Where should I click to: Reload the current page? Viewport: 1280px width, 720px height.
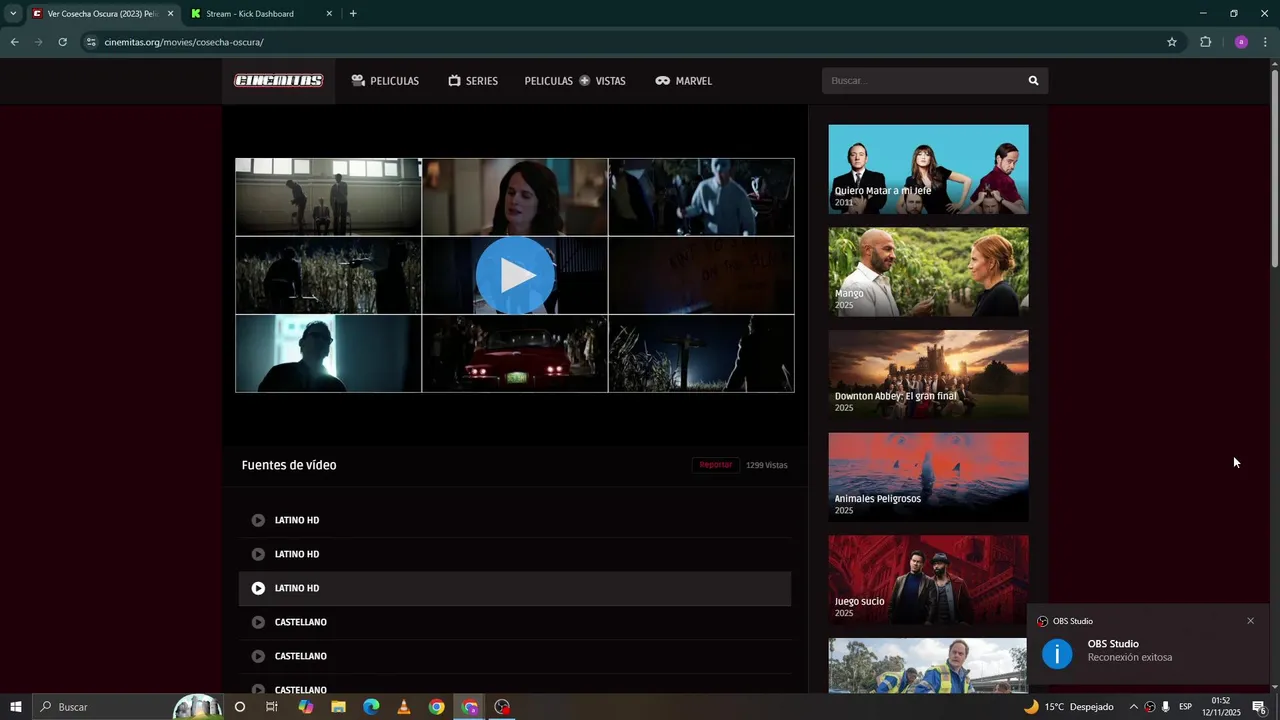(62, 42)
